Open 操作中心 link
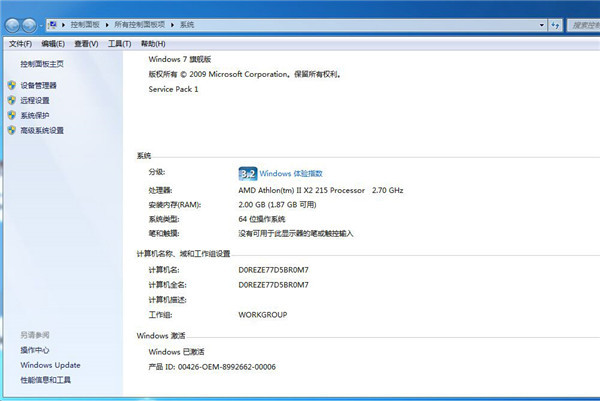This screenshot has width=600, height=401. pyautogui.click(x=35, y=350)
